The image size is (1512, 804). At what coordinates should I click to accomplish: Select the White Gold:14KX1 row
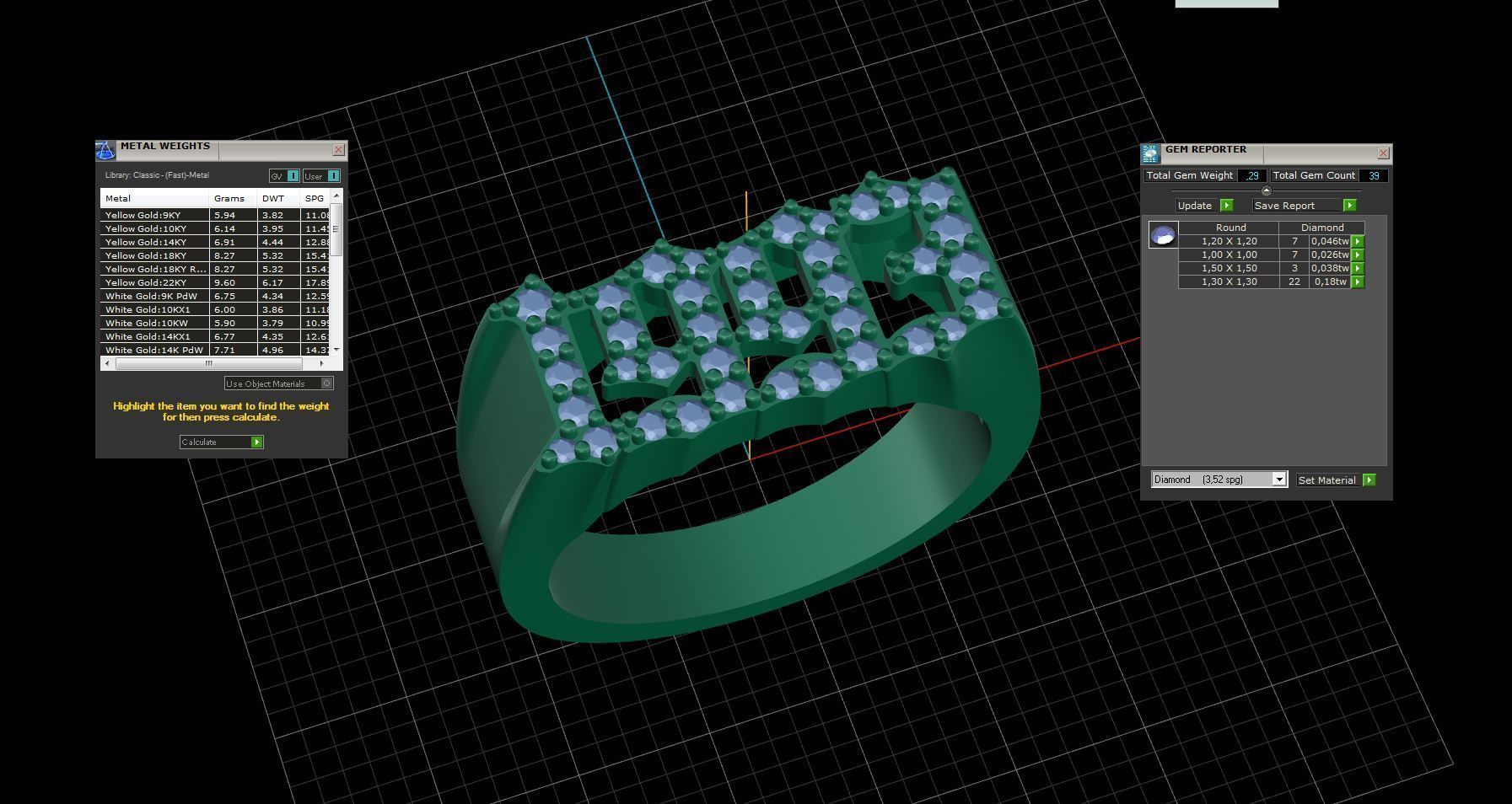(215, 337)
